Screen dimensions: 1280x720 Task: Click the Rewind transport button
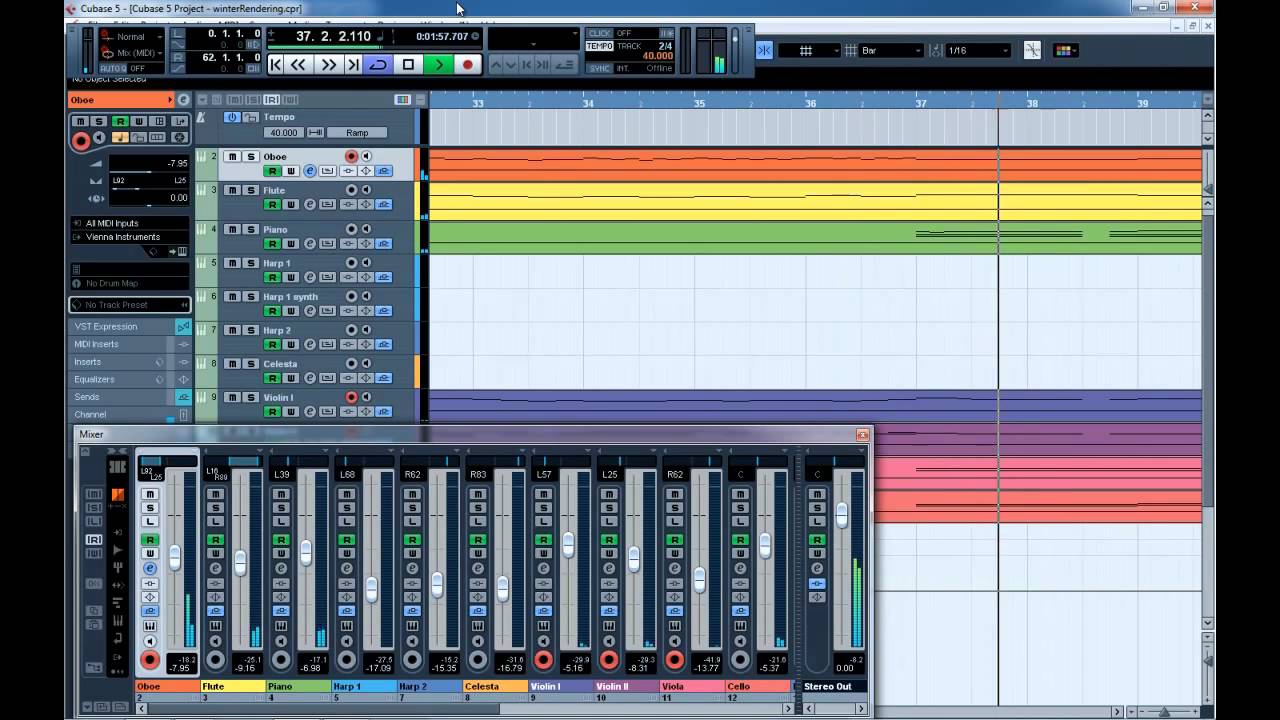[x=299, y=64]
